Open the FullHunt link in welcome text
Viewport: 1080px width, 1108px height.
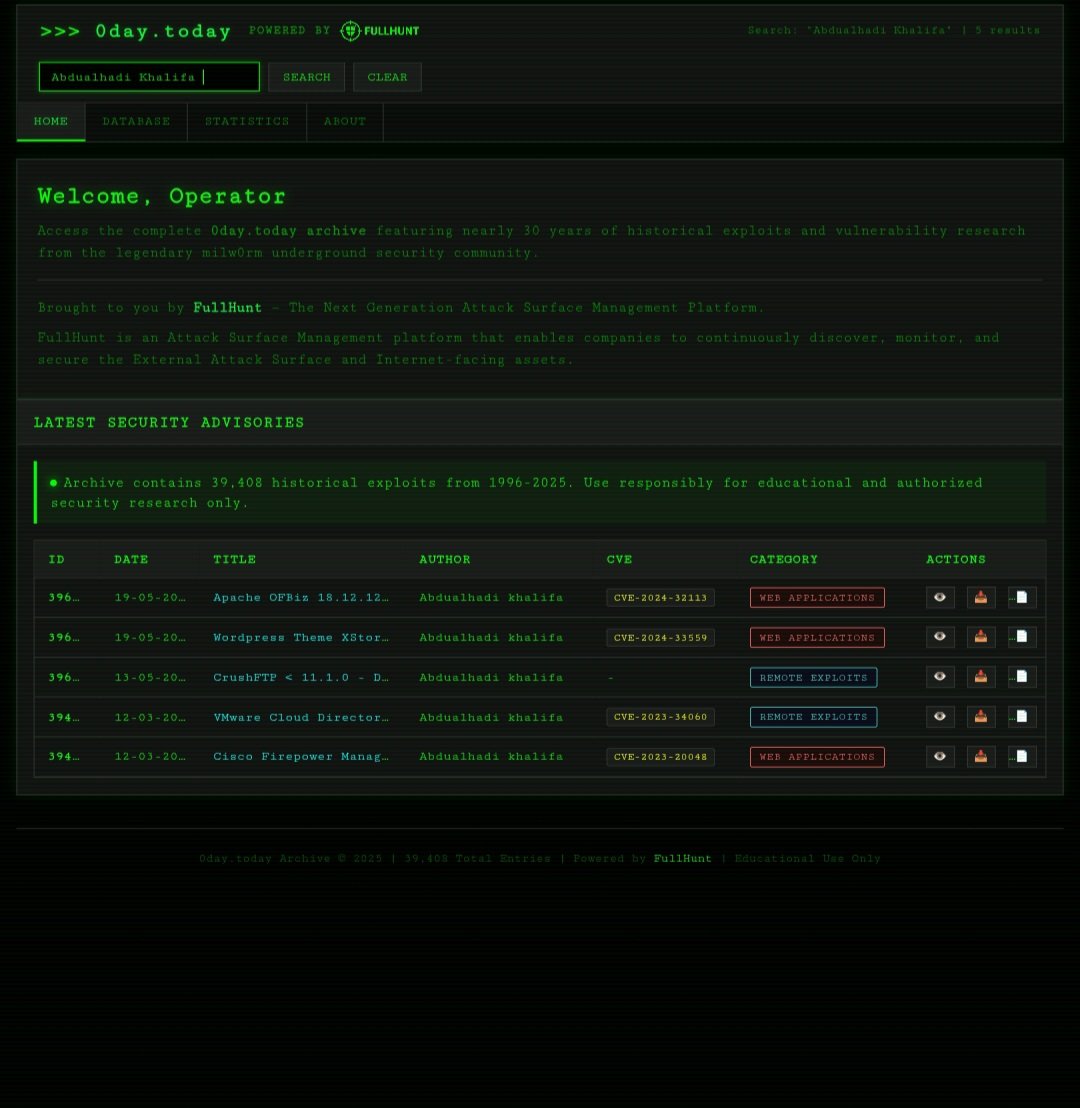pos(228,307)
